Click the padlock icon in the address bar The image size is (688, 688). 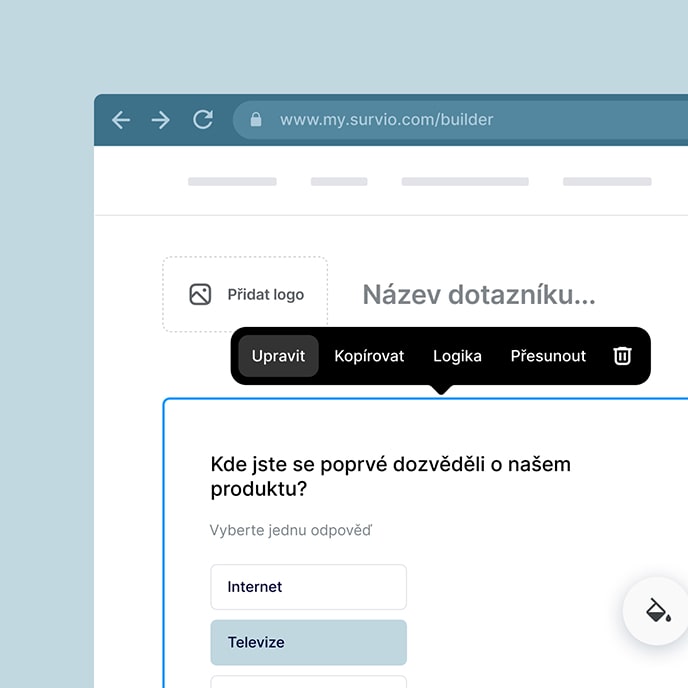[x=256, y=120]
